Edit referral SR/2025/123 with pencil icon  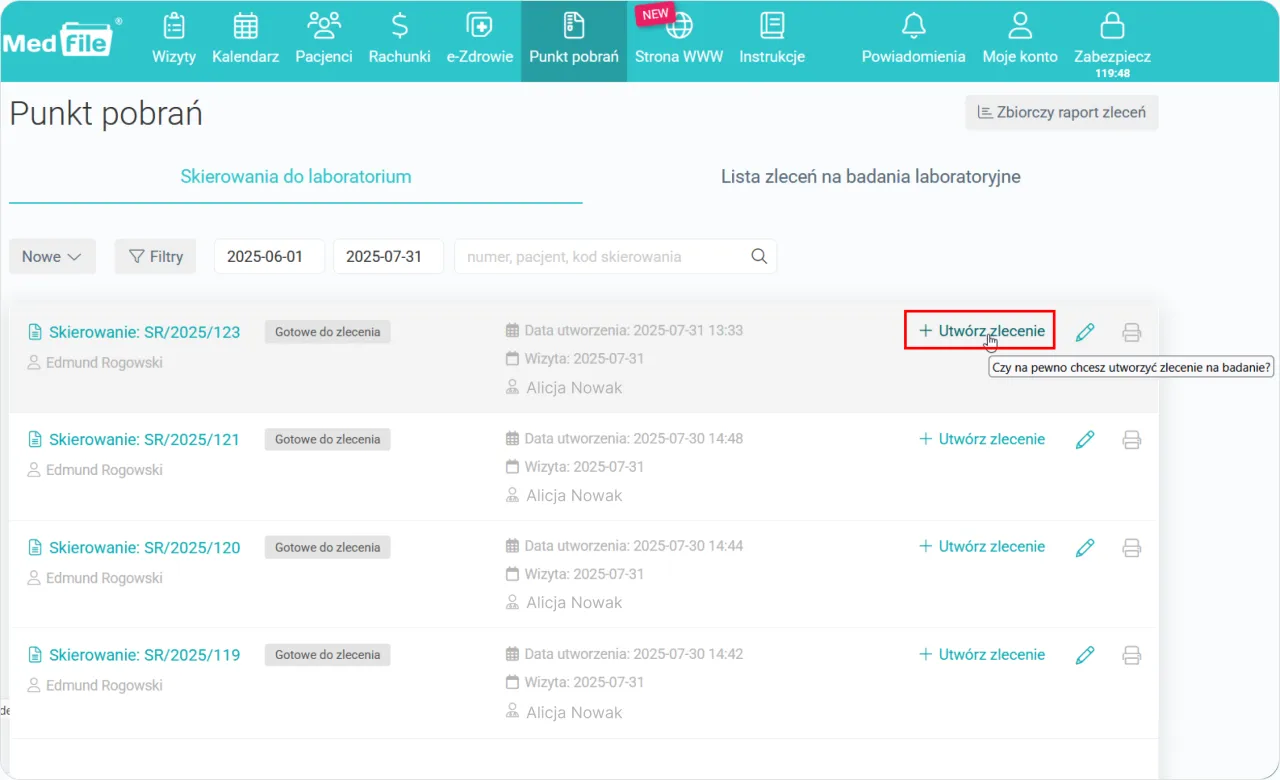[x=1085, y=331]
